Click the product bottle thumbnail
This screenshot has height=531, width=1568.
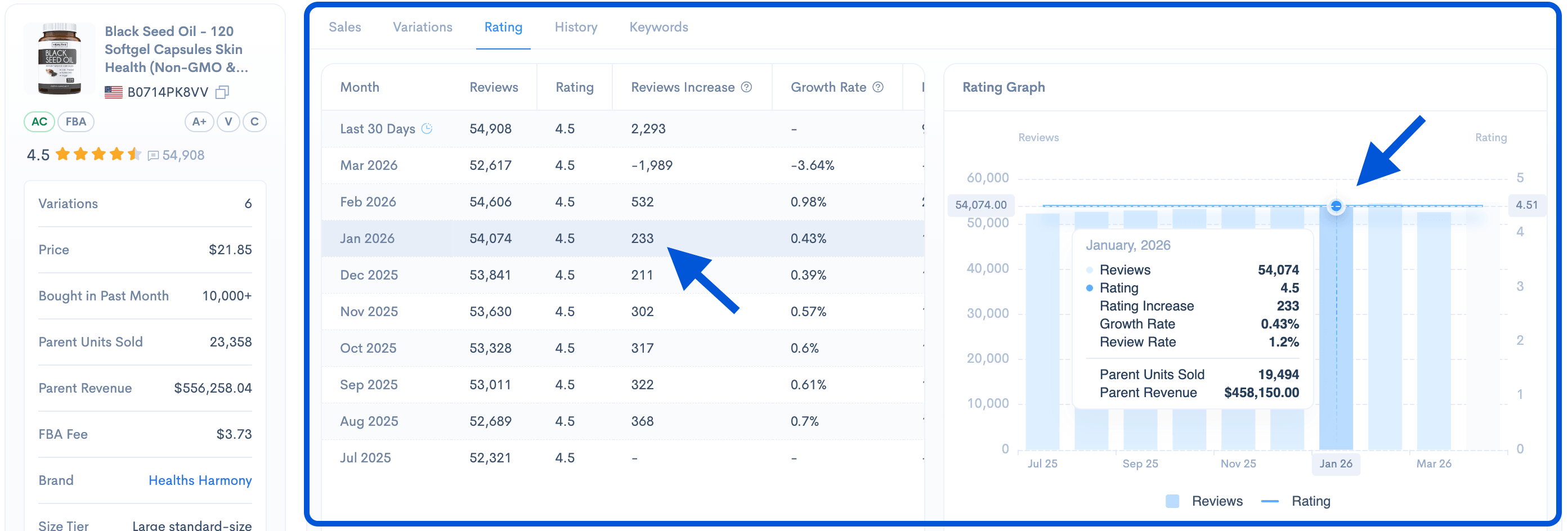[x=60, y=59]
